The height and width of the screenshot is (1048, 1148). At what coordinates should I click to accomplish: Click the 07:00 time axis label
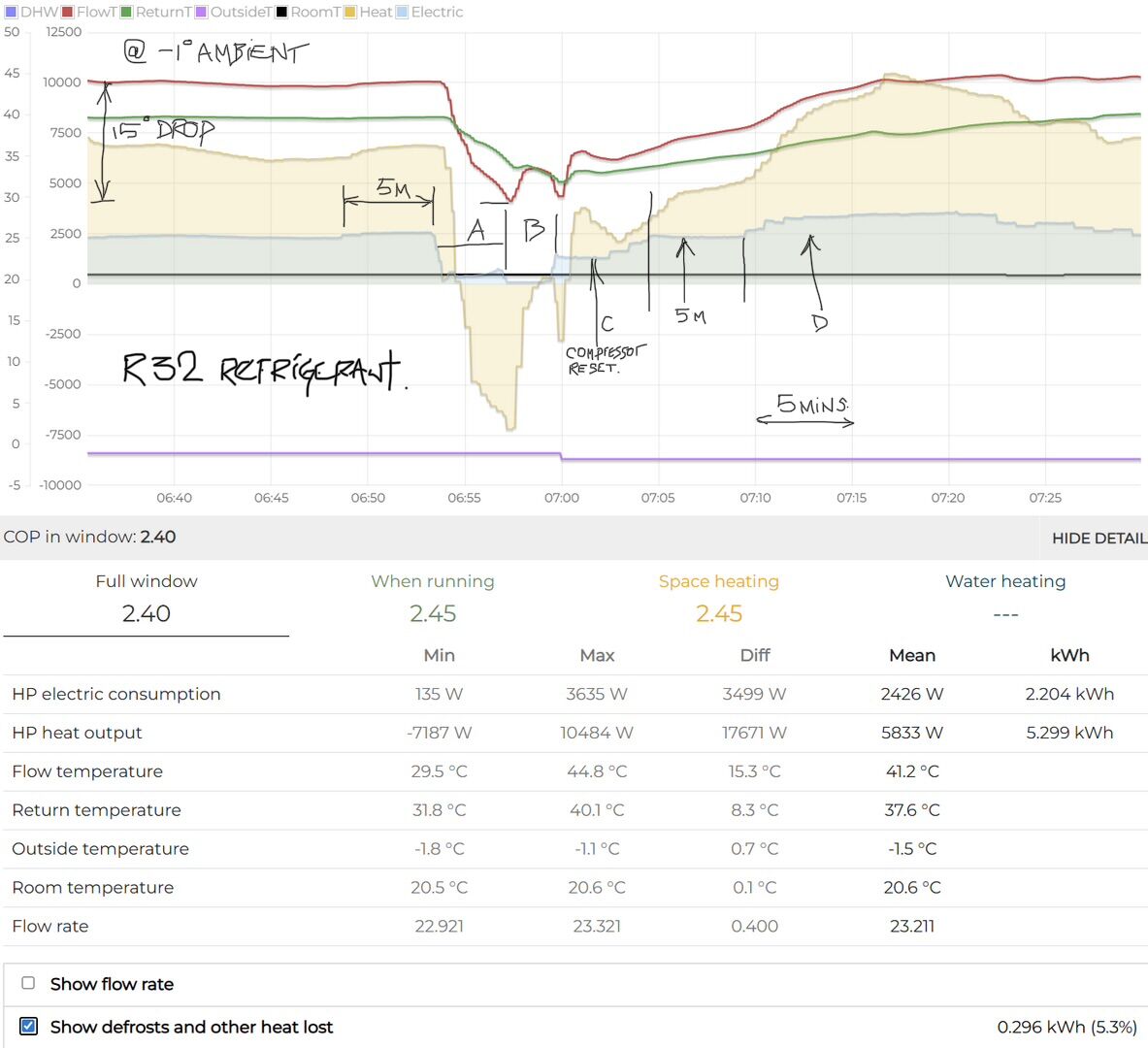[561, 498]
